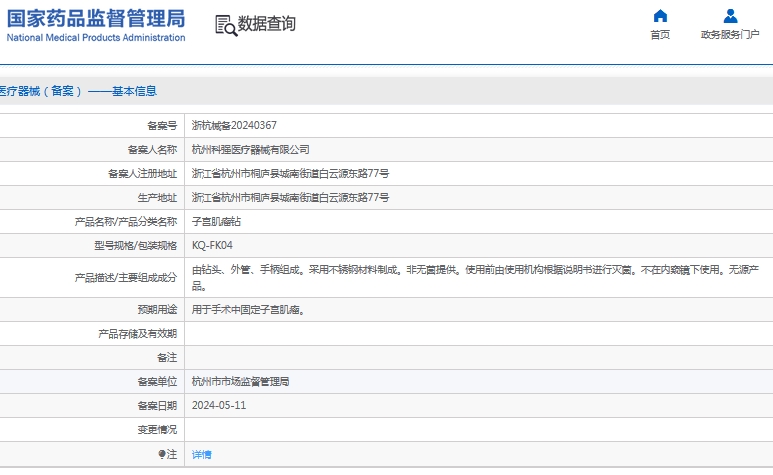
Task: Select record number 浙杭械备20240367
Action: (x=234, y=126)
